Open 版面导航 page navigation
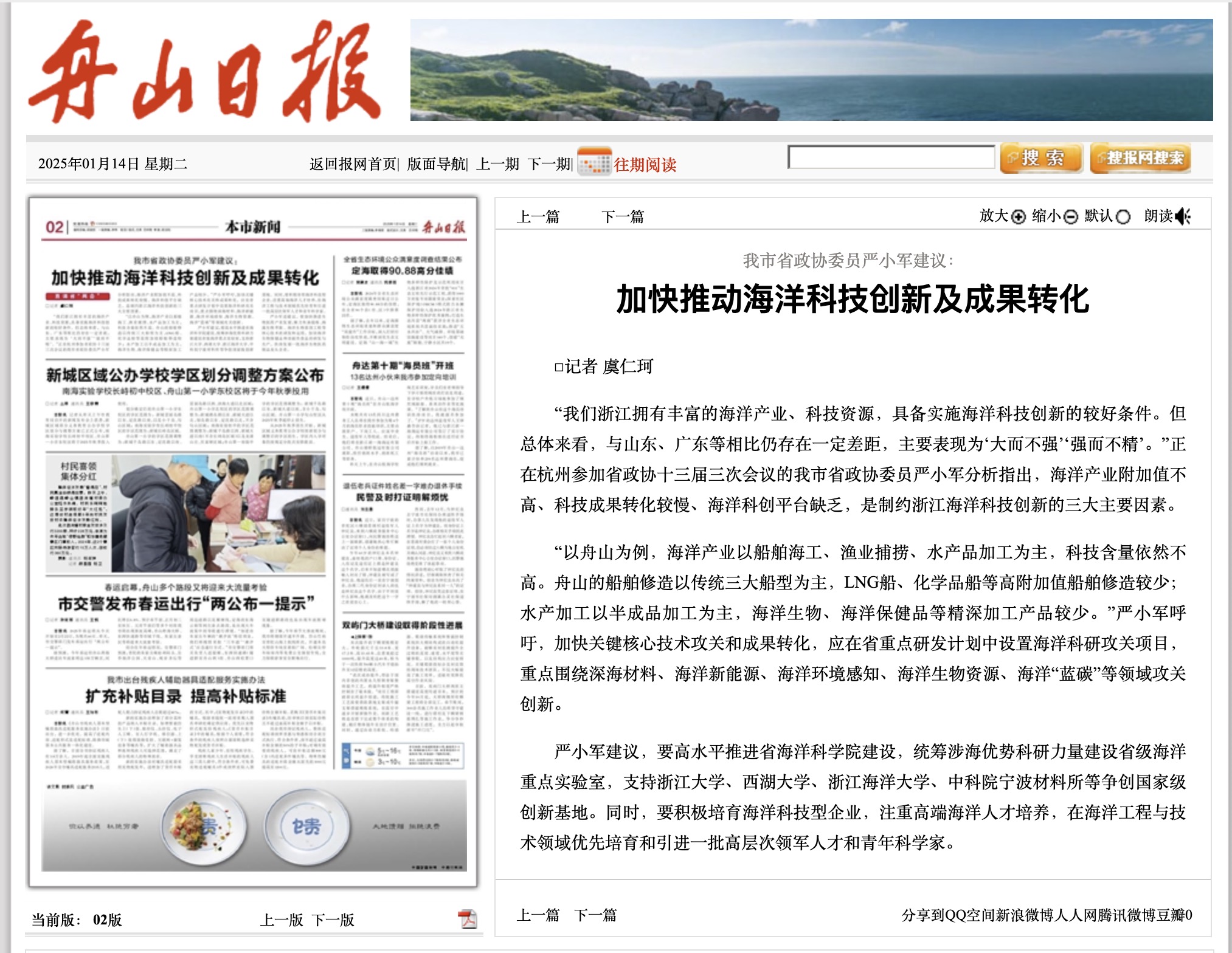The width and height of the screenshot is (1232, 953). [x=436, y=164]
